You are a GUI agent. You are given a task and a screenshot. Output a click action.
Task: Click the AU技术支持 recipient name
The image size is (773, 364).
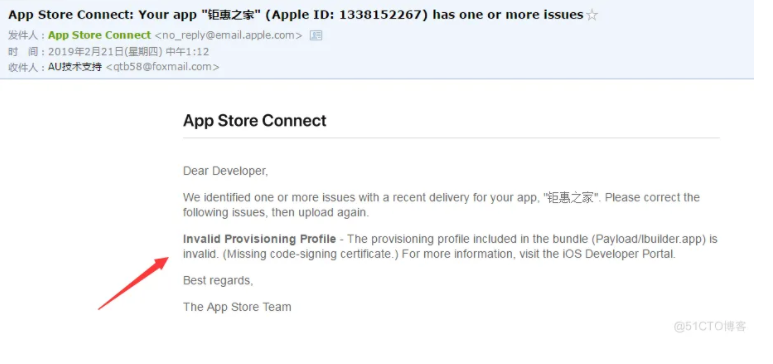click(75, 67)
